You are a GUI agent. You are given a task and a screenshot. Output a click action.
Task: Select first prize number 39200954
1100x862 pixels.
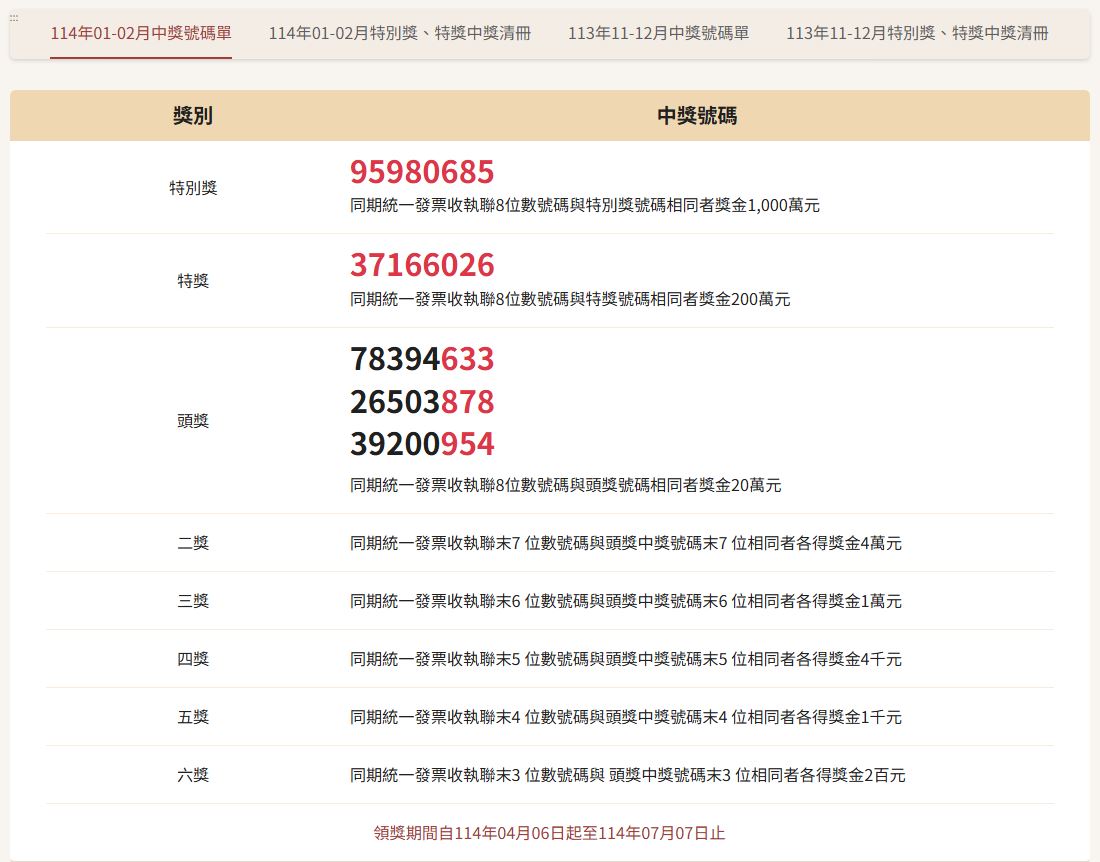click(x=422, y=444)
